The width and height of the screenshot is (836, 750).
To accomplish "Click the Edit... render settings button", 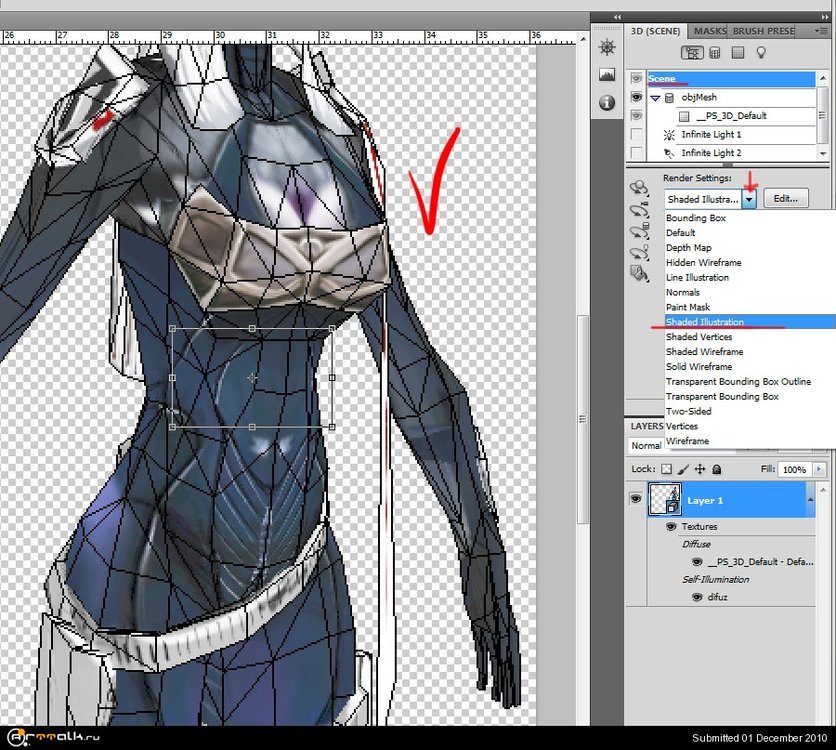I will coord(785,199).
